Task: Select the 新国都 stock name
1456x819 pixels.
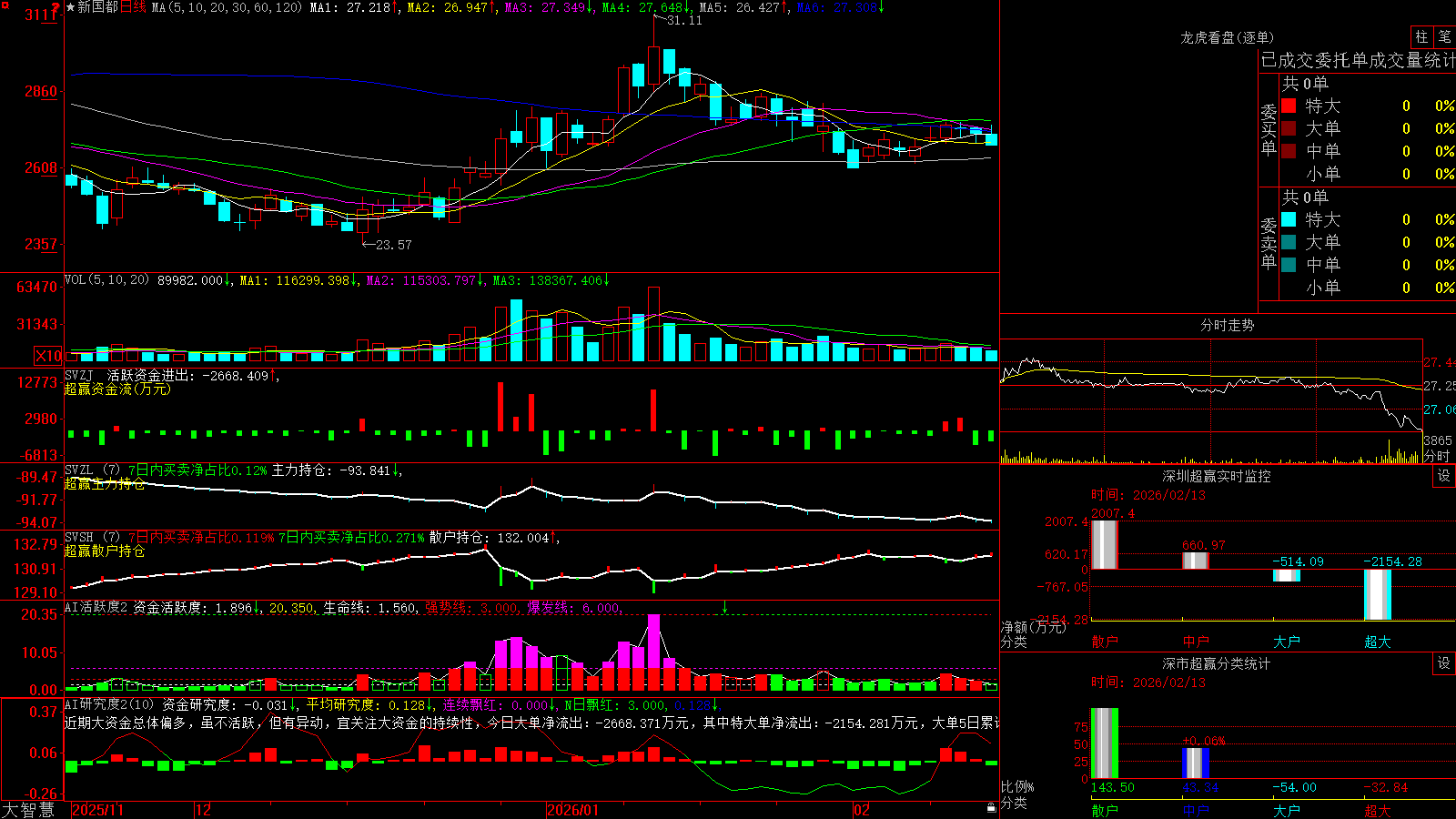Action: 98,7
